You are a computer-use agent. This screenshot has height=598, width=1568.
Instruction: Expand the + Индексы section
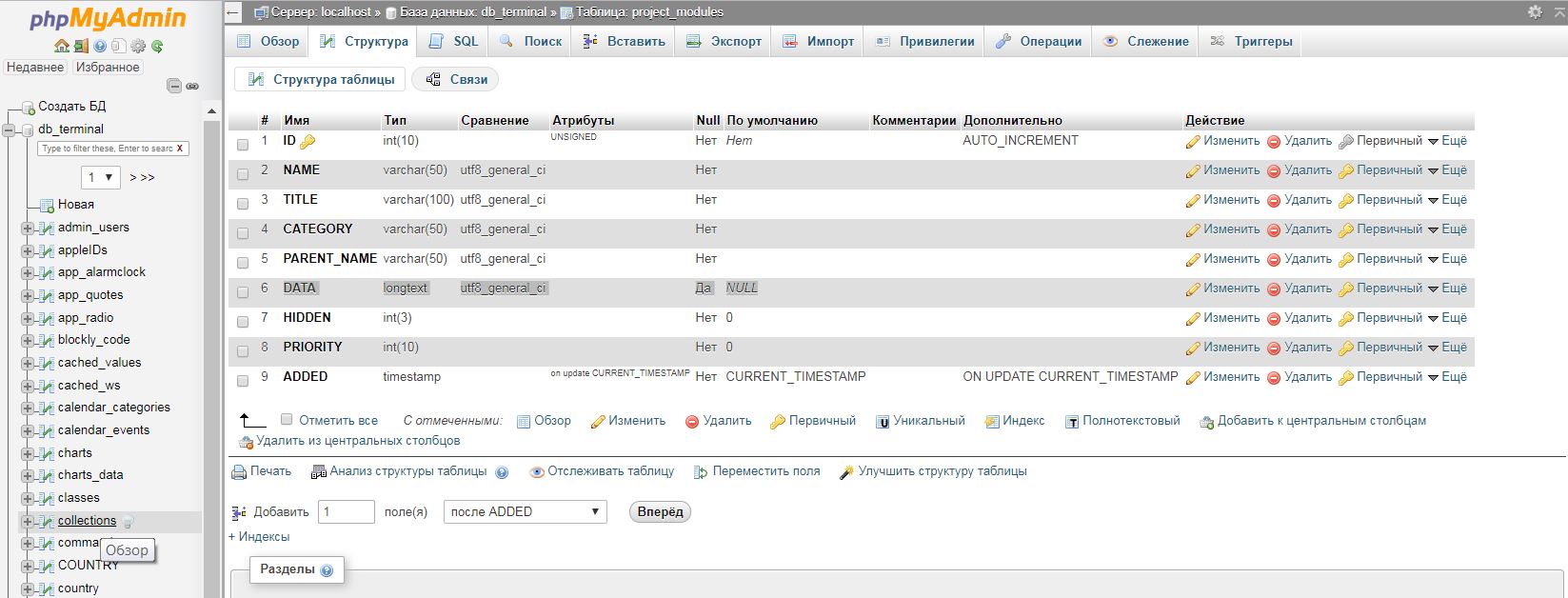pyautogui.click(x=259, y=537)
